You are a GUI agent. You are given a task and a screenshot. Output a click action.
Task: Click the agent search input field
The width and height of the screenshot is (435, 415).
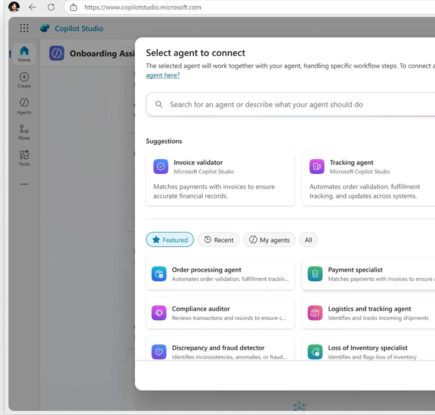pos(290,104)
